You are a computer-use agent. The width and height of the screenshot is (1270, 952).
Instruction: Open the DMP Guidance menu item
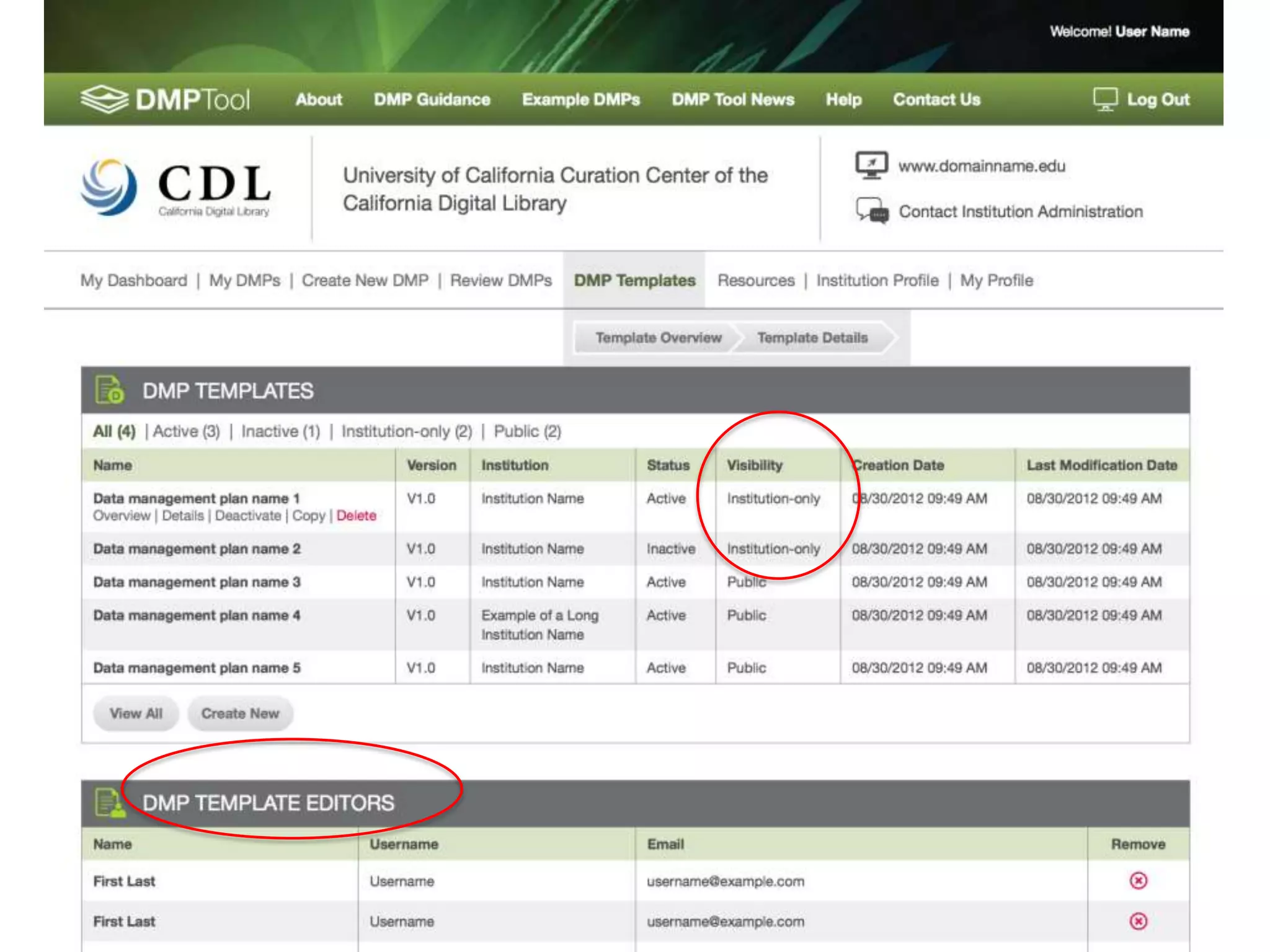(x=432, y=99)
